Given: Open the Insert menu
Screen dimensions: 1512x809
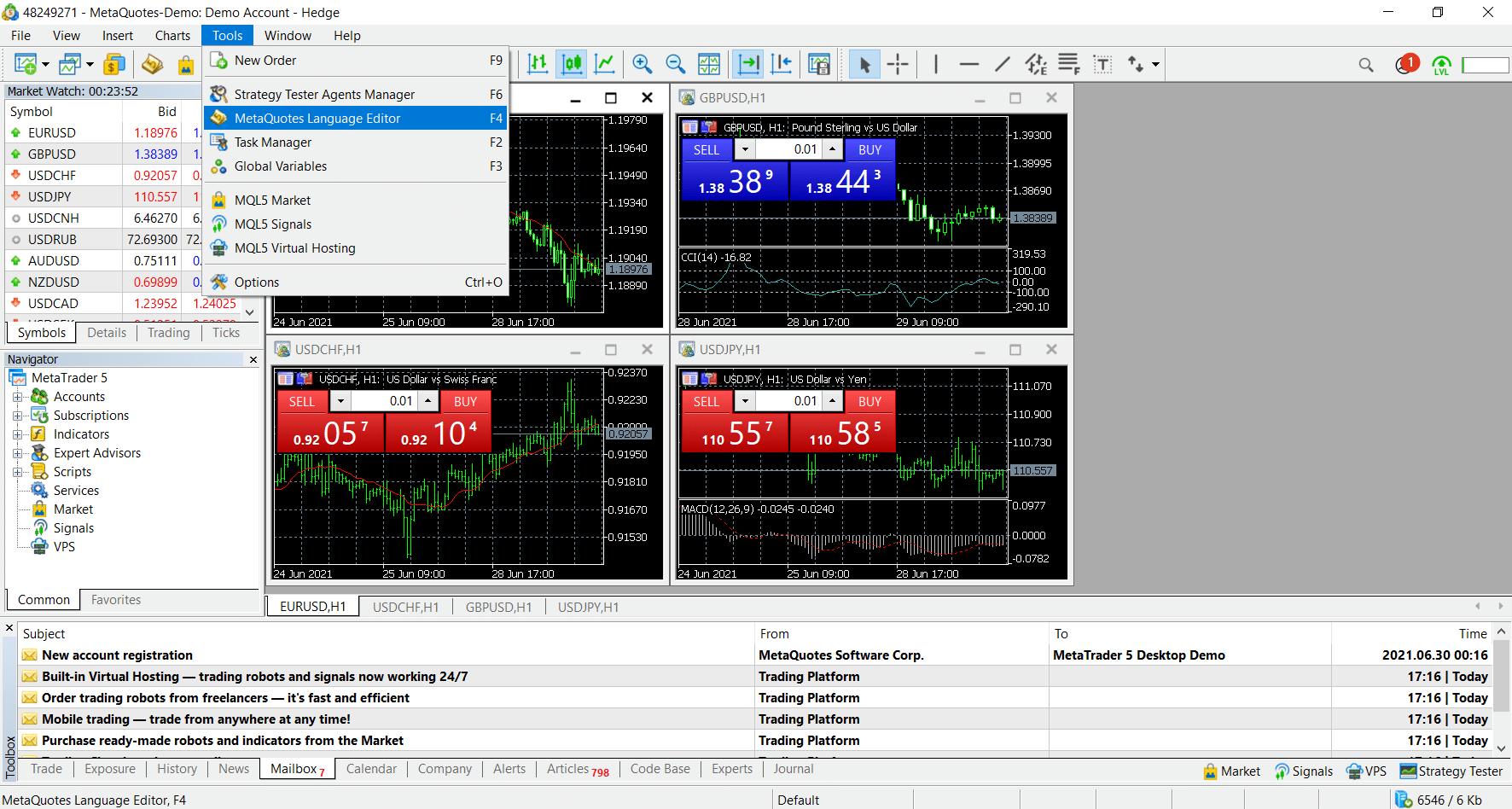Looking at the screenshot, I should pyautogui.click(x=118, y=36).
